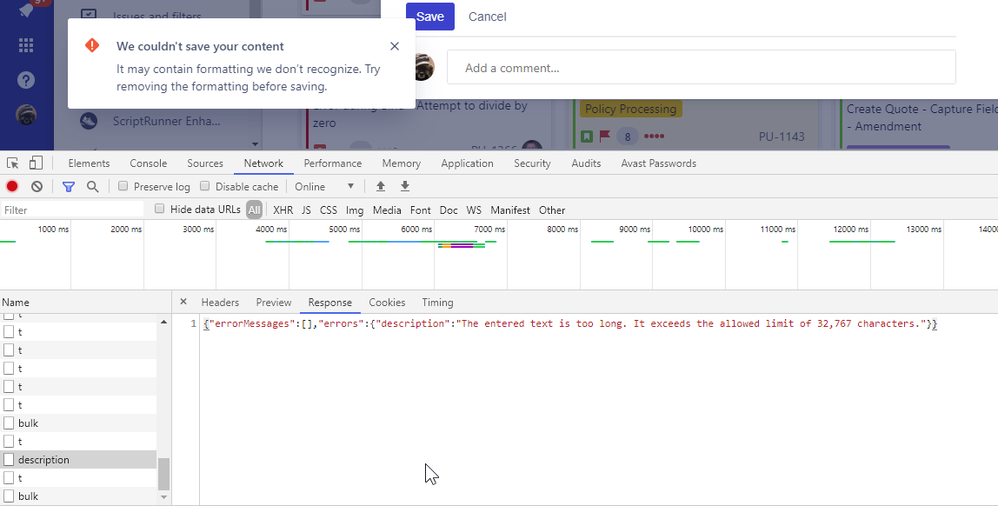Open the Memory tab
The height and width of the screenshot is (506, 998).
[401, 163]
